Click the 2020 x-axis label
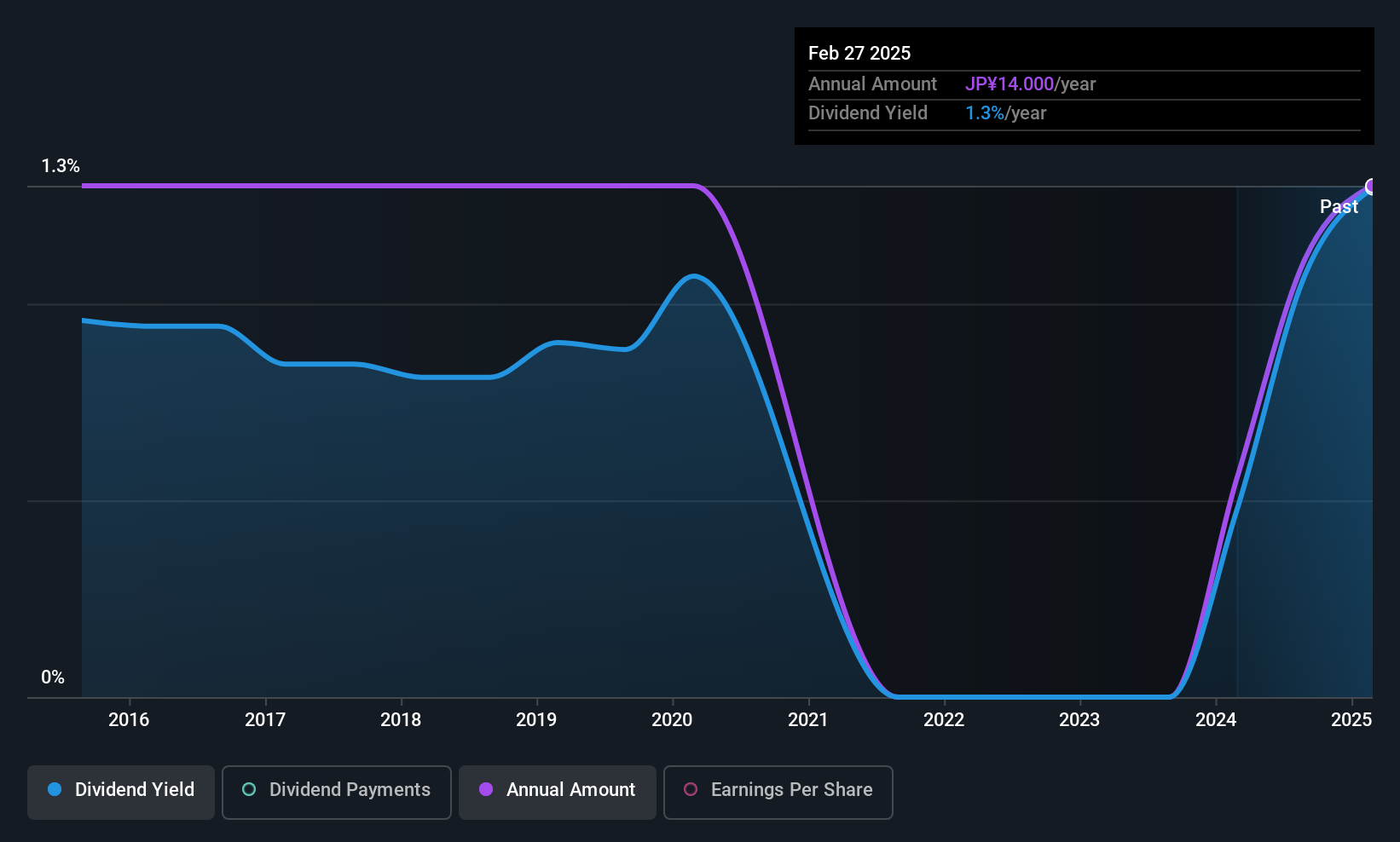This screenshot has width=1400, height=842. pyautogui.click(x=672, y=720)
